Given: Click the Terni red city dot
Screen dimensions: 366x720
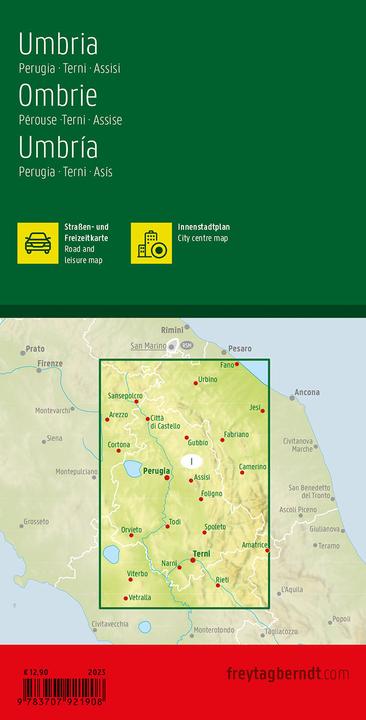Looking at the screenshot, I should click(x=193, y=560).
